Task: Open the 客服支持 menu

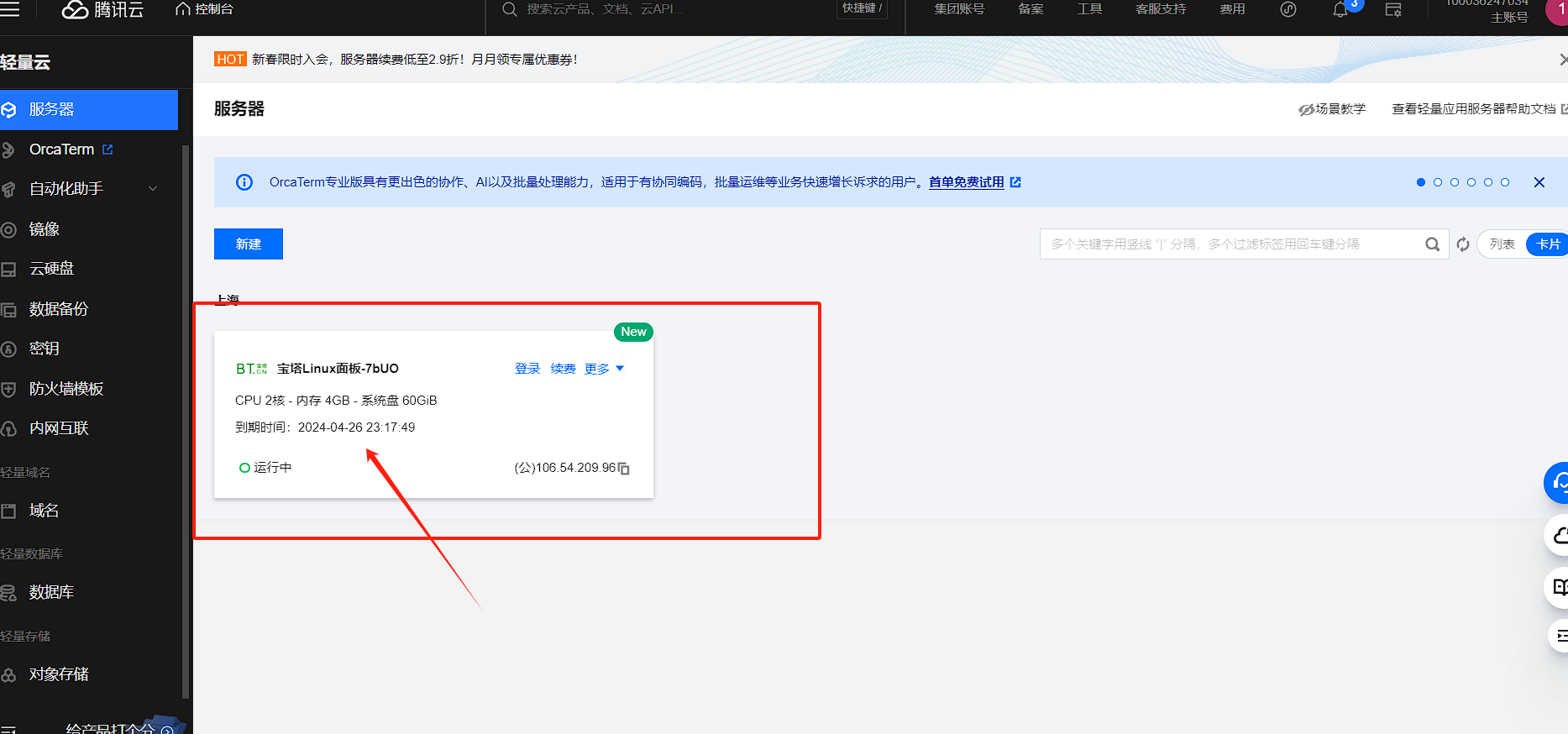Action: [x=1161, y=9]
